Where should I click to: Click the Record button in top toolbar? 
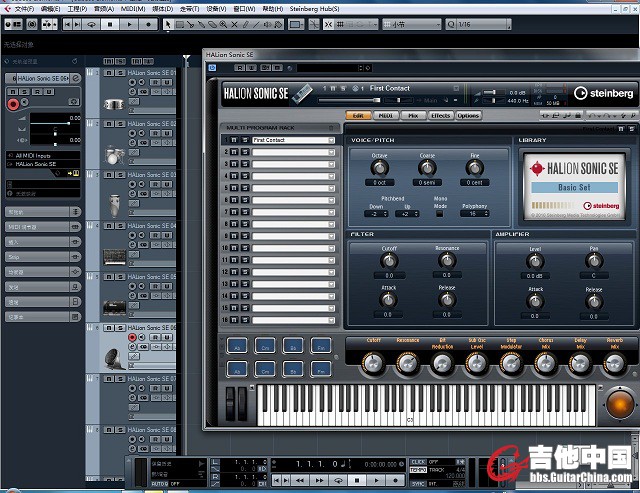point(148,23)
